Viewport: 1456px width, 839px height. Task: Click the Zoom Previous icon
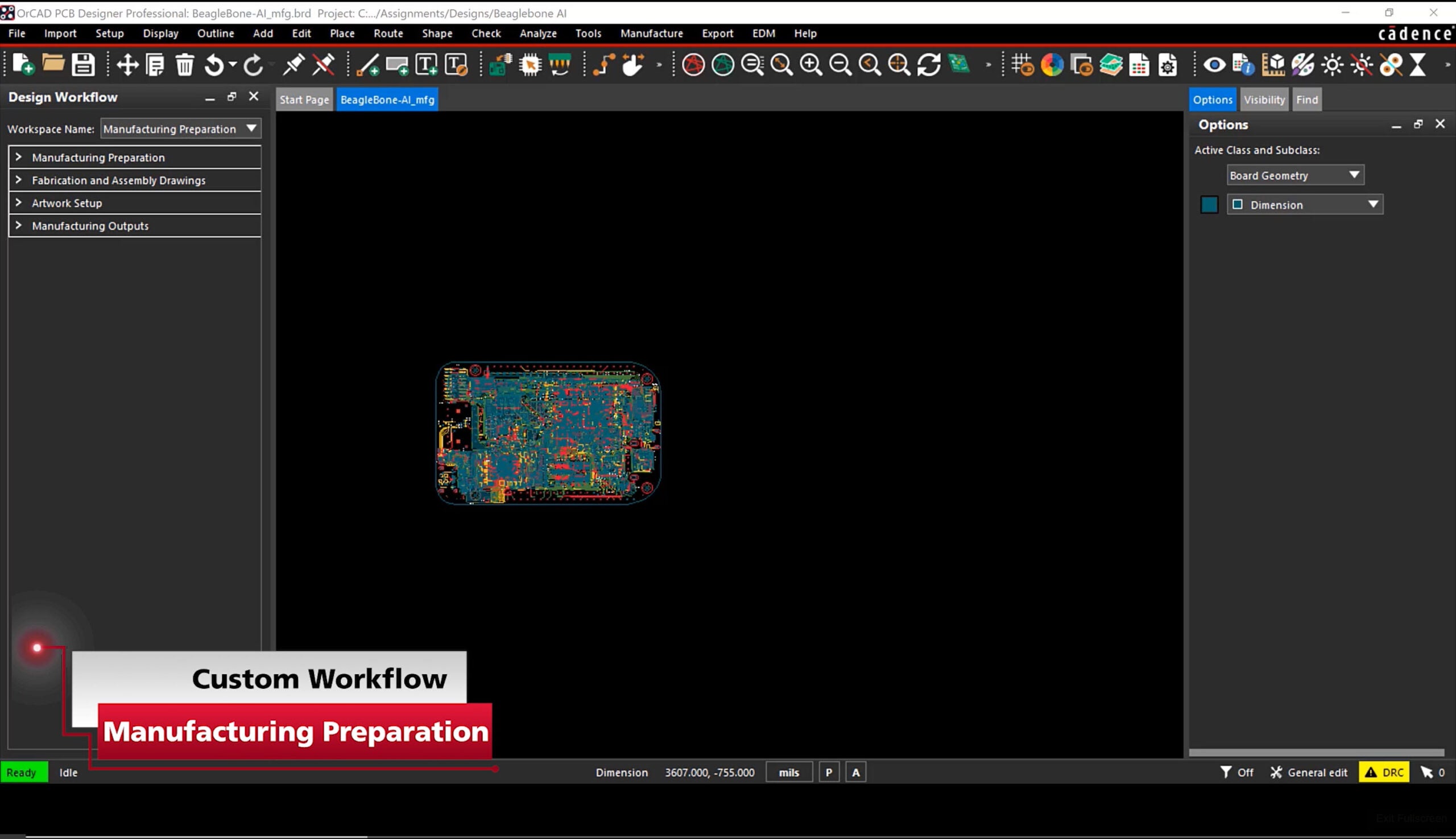870,65
